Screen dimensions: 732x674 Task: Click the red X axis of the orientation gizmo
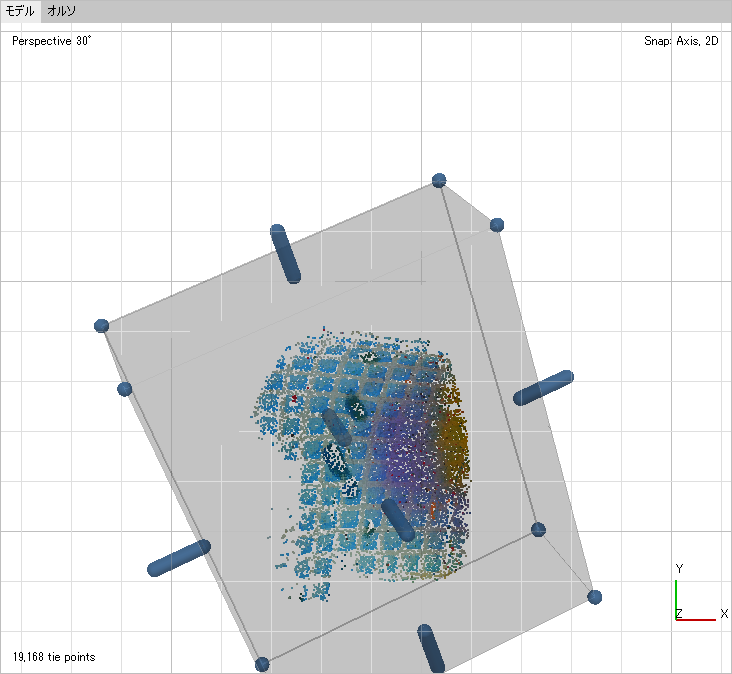click(x=696, y=619)
